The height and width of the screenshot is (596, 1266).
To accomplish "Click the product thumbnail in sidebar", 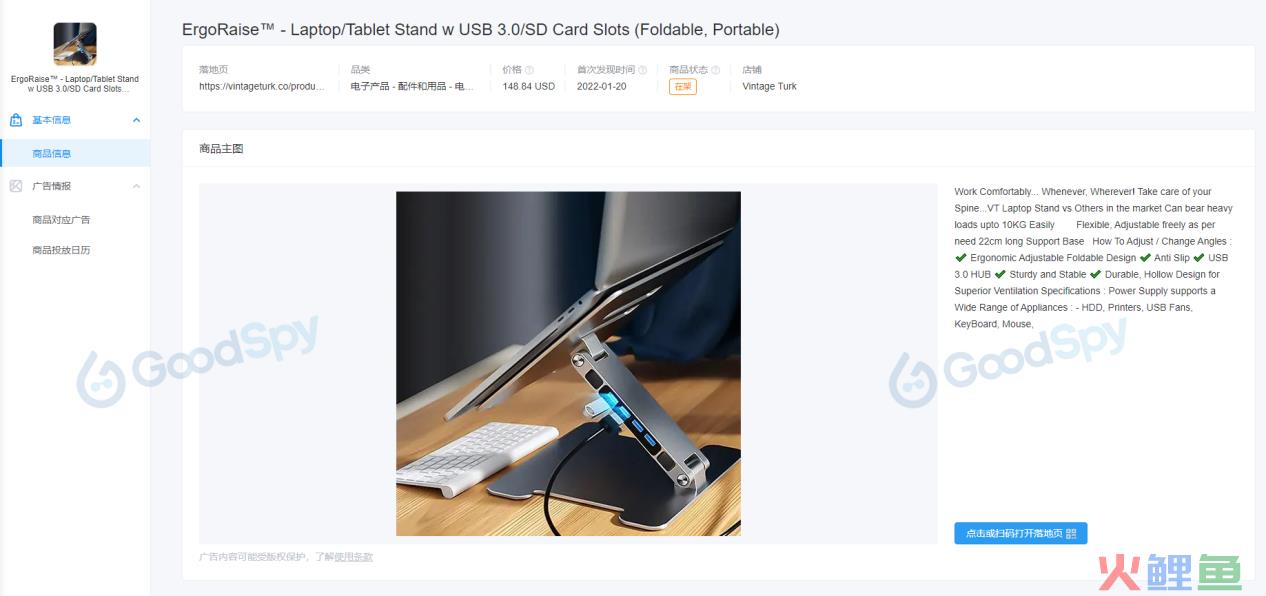I will click(x=75, y=45).
